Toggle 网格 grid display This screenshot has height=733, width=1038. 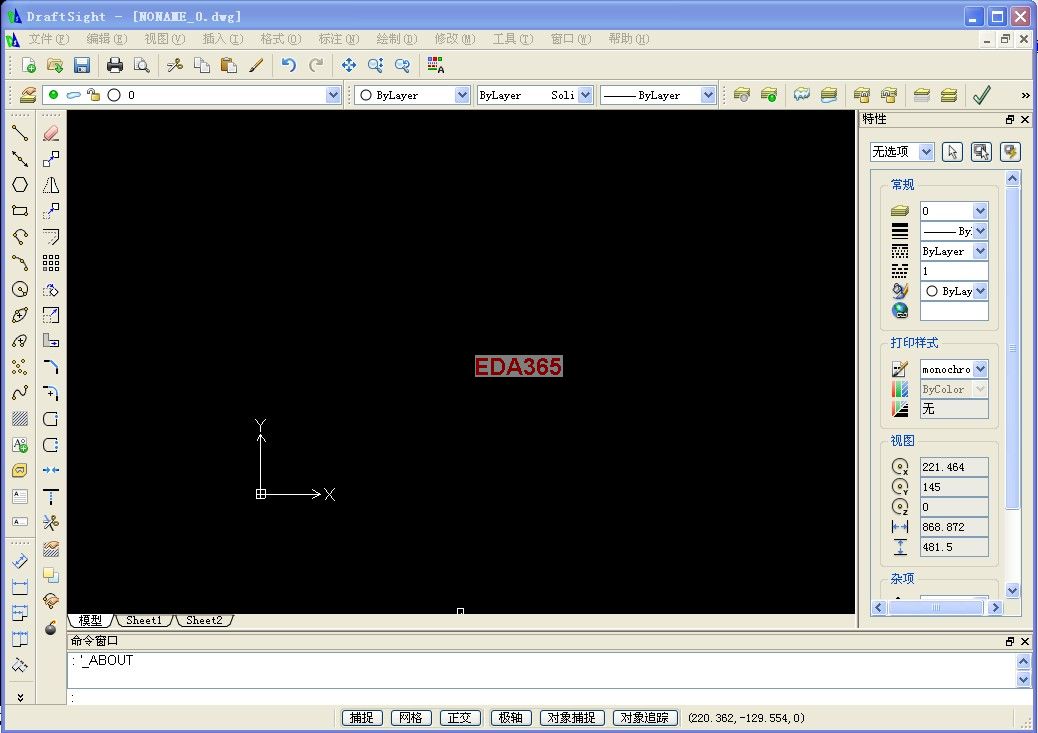[411, 718]
